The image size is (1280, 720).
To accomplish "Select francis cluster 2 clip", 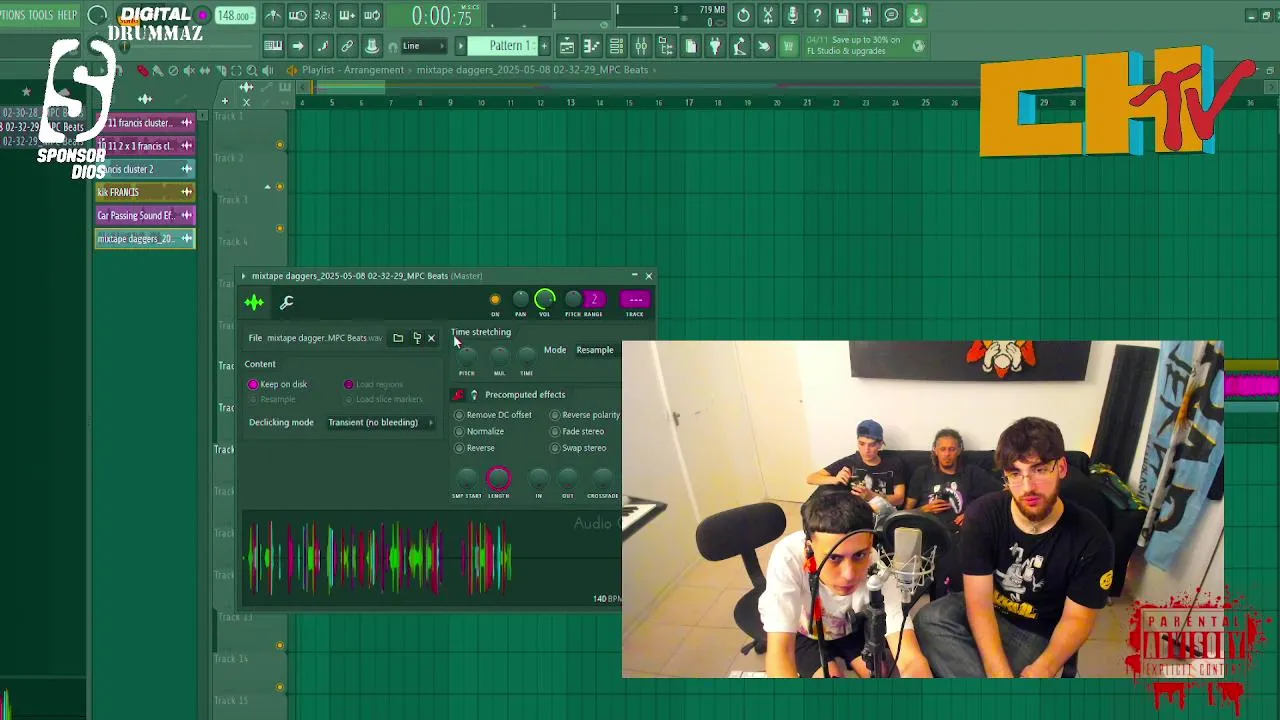I will coord(145,169).
